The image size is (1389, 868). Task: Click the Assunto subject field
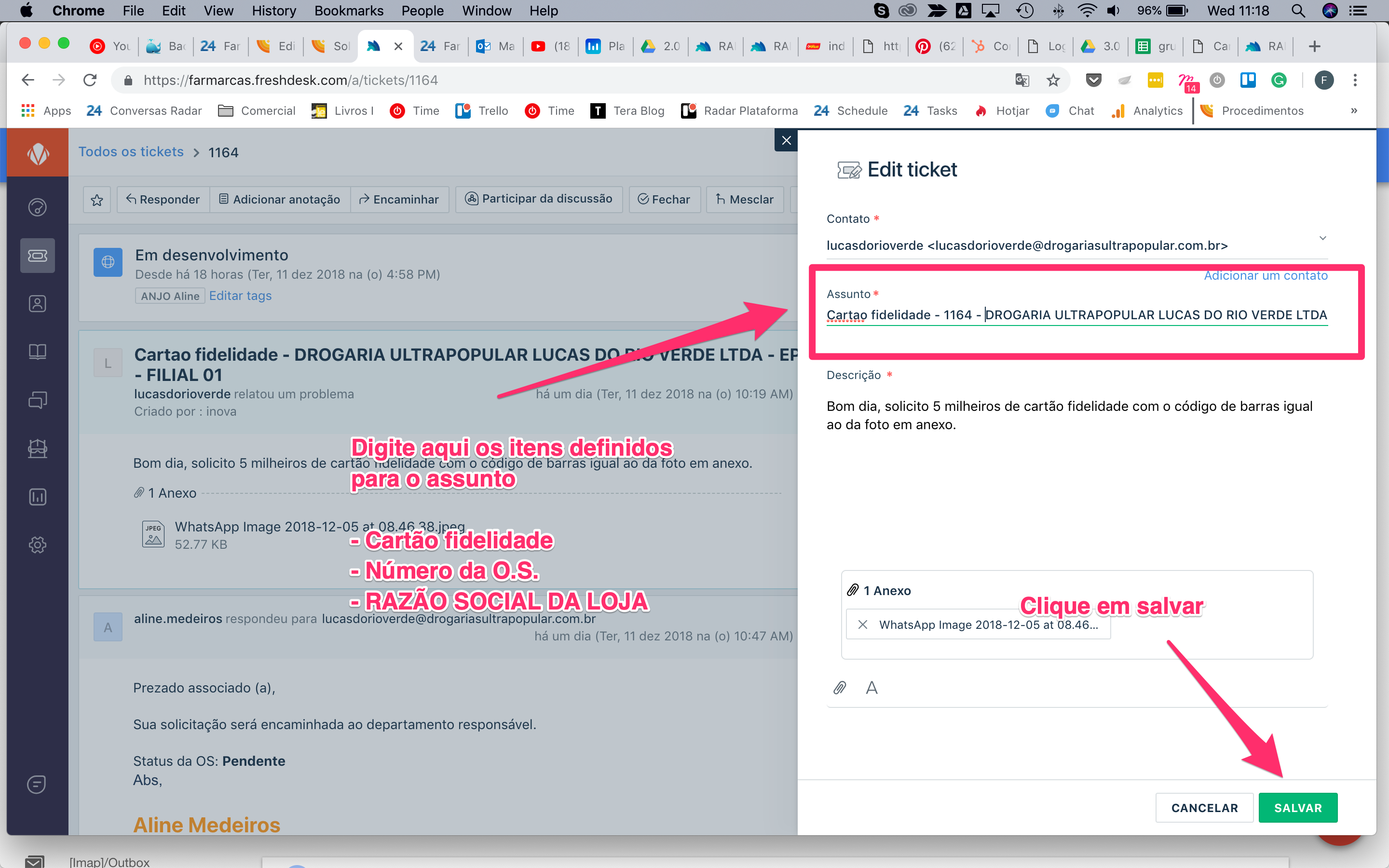pos(1076,315)
